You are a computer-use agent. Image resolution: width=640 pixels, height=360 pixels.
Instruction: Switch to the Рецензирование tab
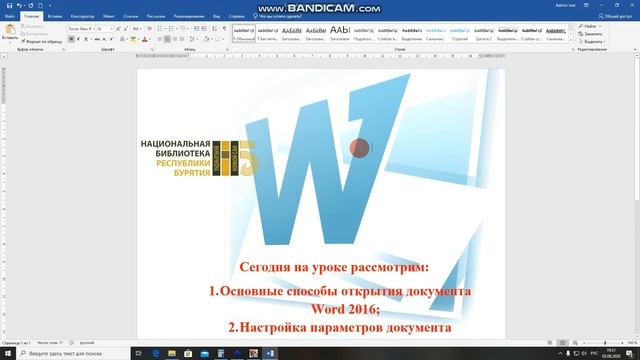(189, 16)
